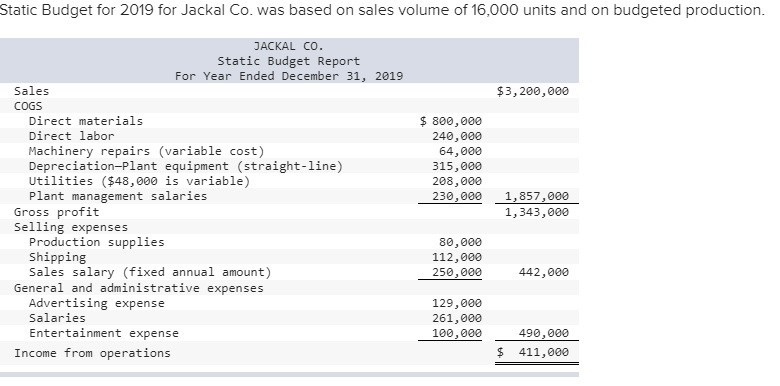Select the 240,000 direct labor value
The image size is (780, 386).
457,136
